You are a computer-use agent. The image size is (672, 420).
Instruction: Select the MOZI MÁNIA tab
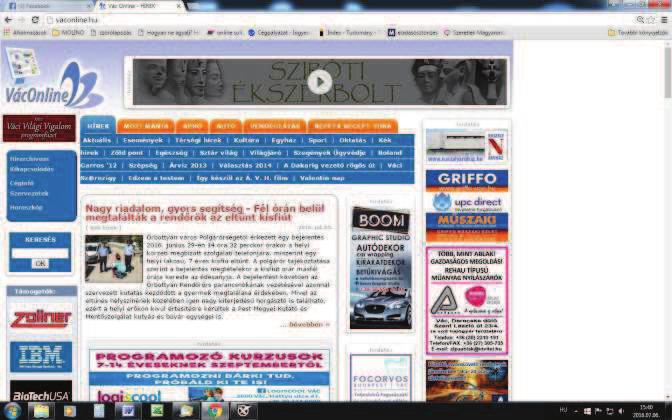[x=146, y=126]
